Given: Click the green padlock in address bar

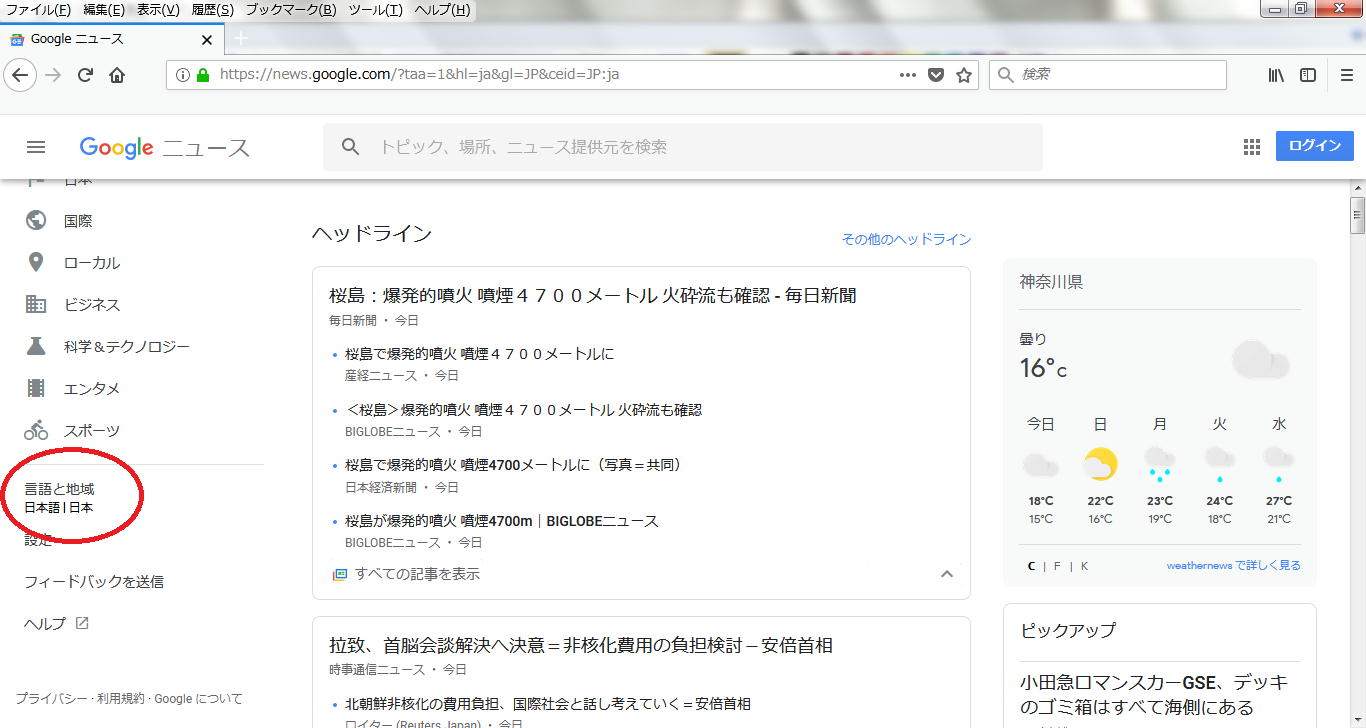Looking at the screenshot, I should 203,75.
